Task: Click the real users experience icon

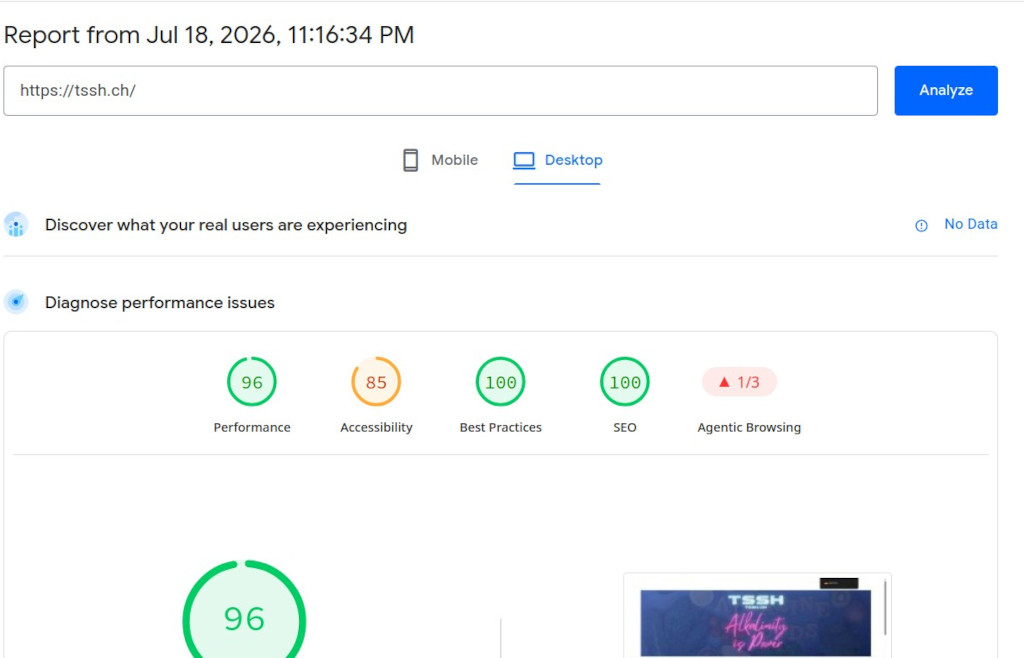Action: click(16, 225)
